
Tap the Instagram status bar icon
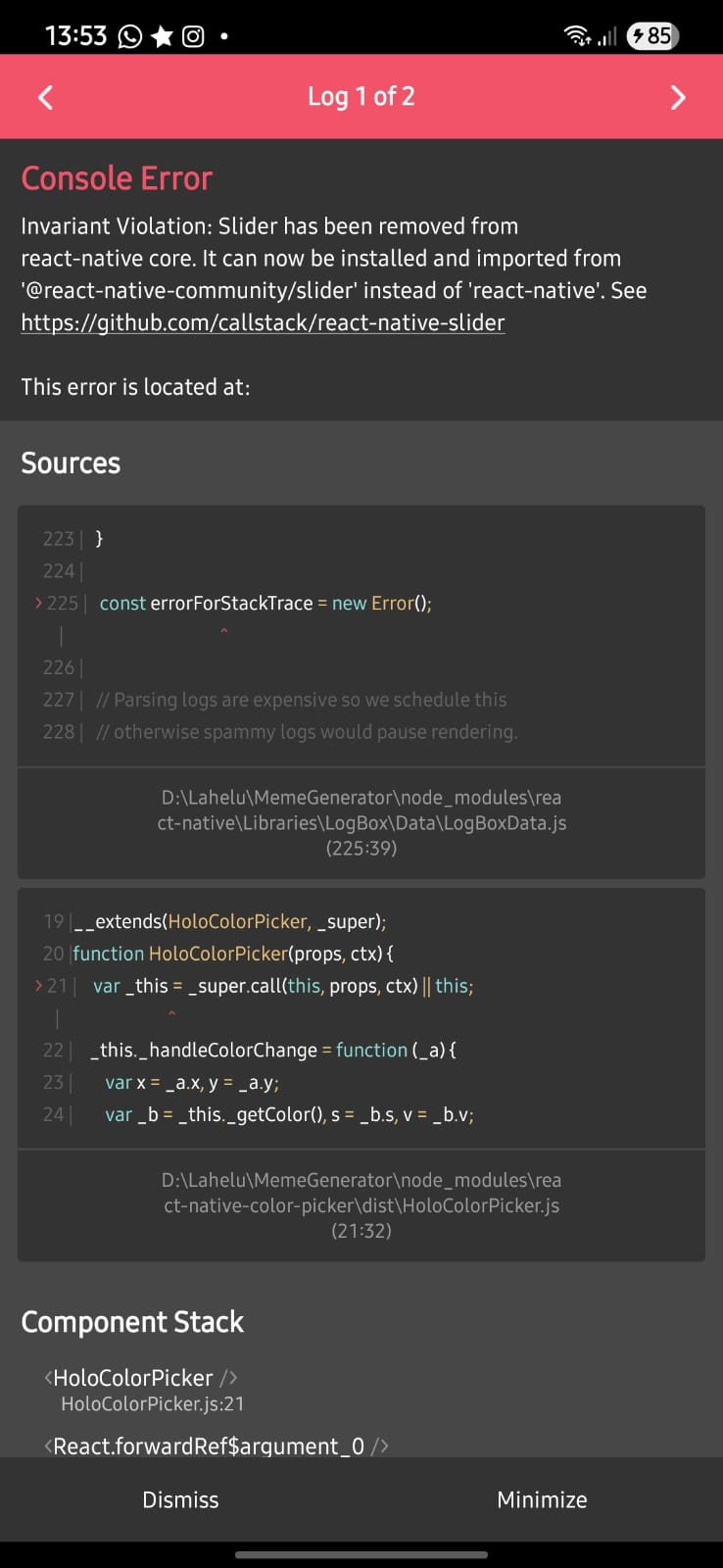[194, 37]
